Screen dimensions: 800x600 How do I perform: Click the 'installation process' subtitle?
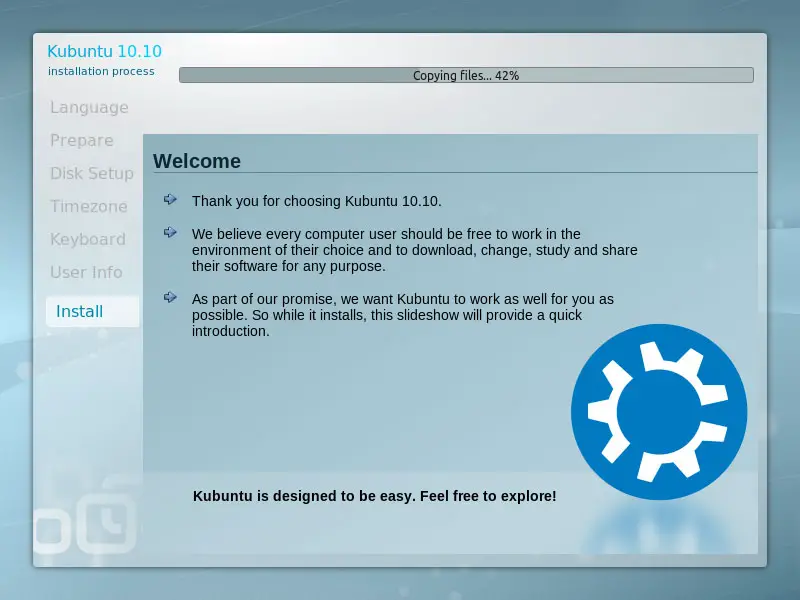pos(101,71)
